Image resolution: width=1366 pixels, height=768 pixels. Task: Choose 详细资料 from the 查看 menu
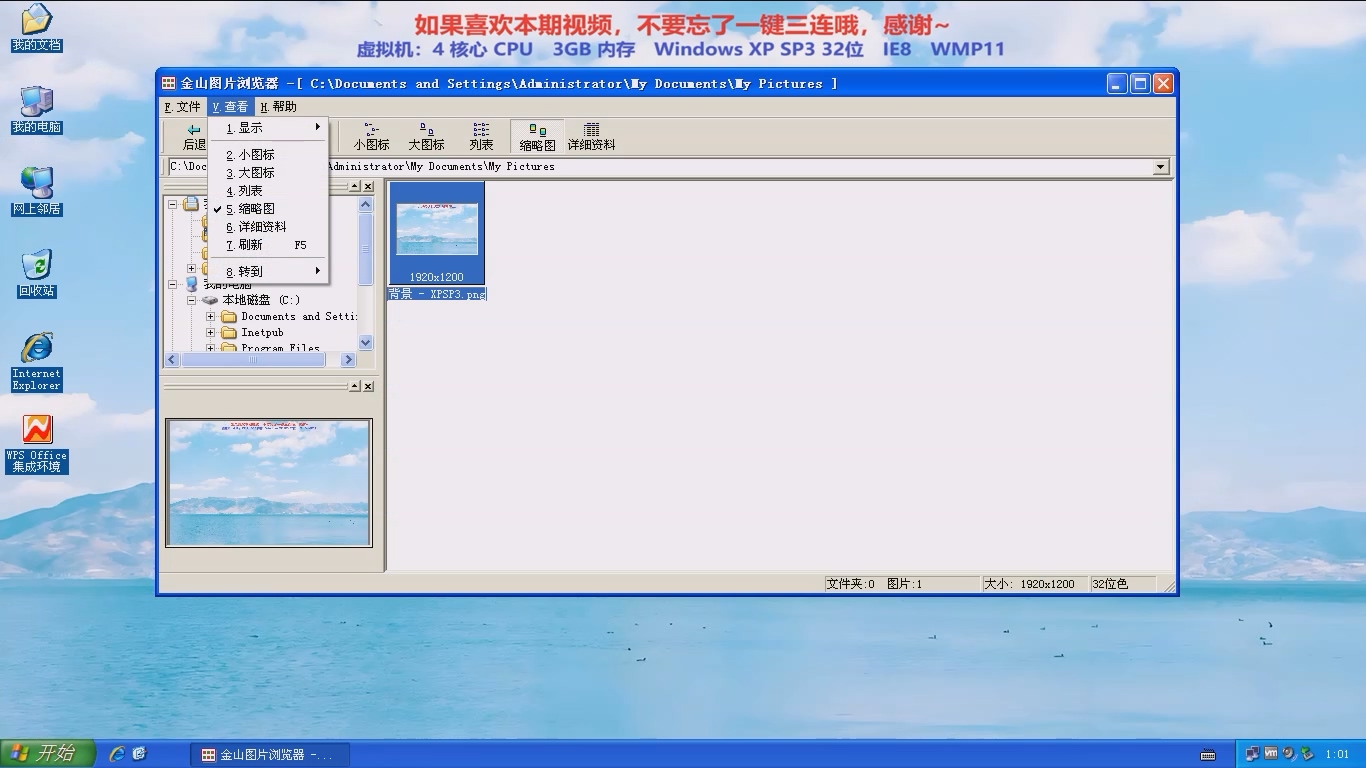point(268,227)
